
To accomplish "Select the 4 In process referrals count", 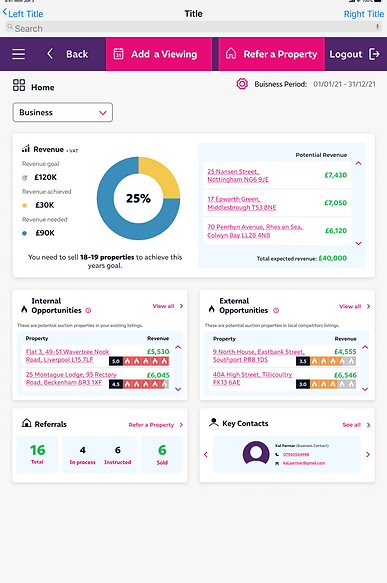I will (83, 455).
